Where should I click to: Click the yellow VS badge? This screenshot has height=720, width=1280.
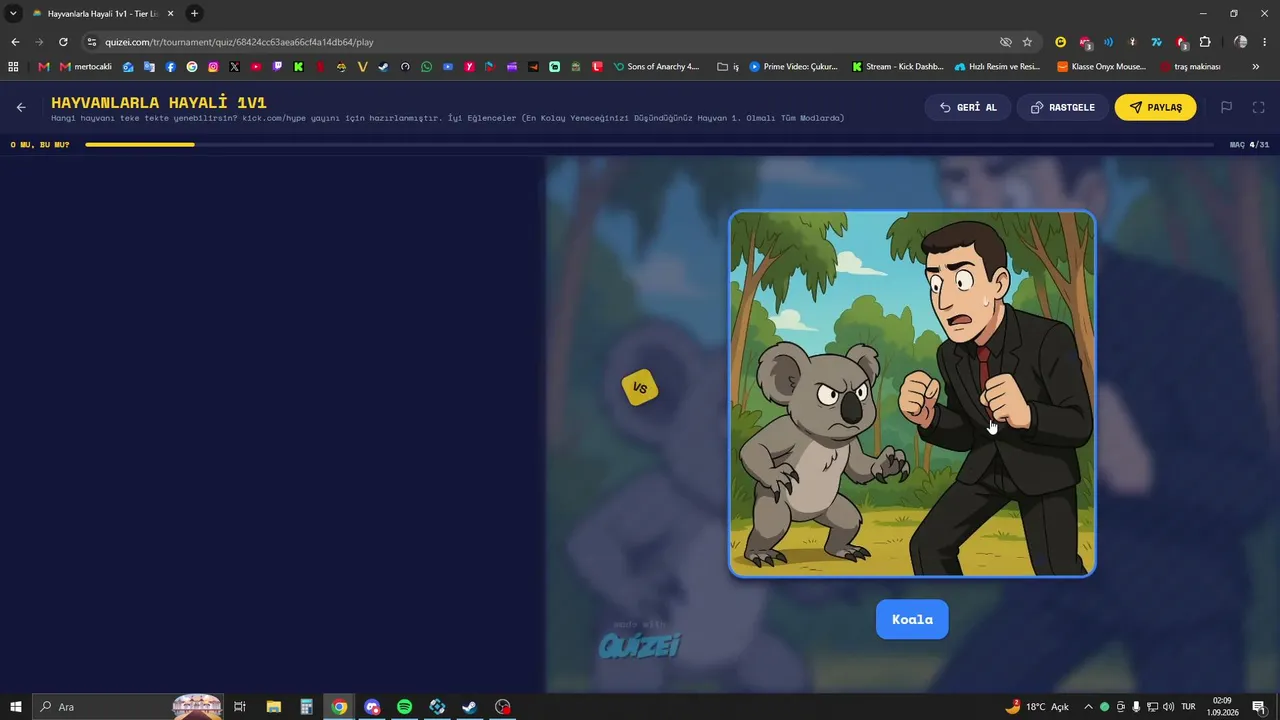pos(640,388)
